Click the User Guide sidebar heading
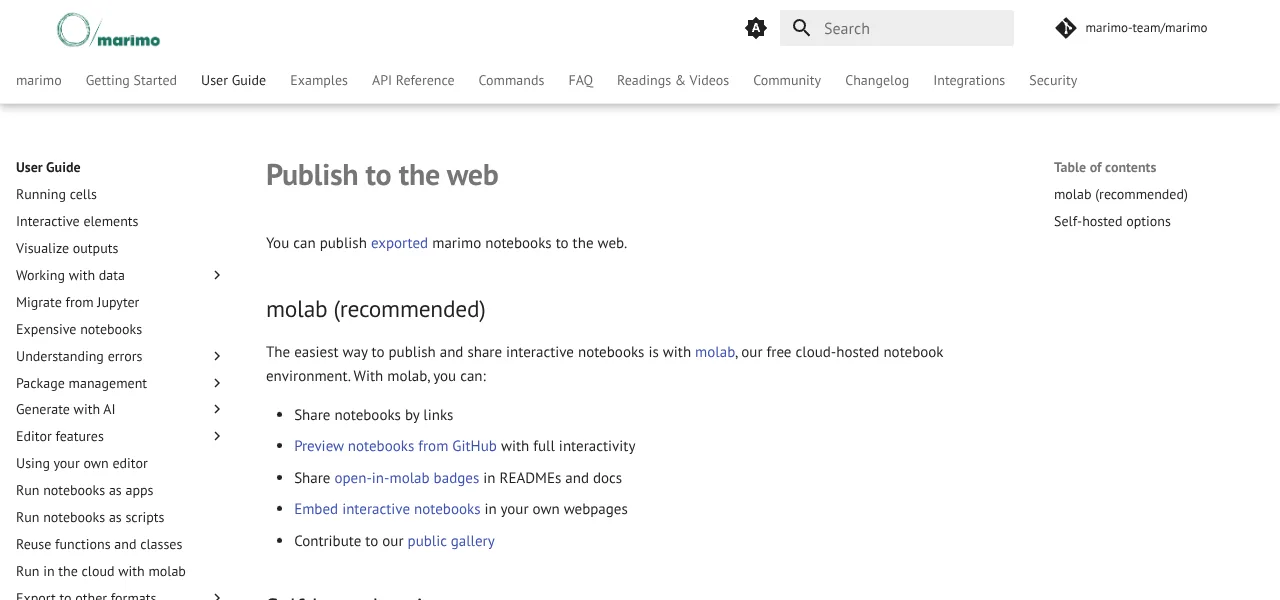The height and width of the screenshot is (600, 1280). click(x=48, y=167)
